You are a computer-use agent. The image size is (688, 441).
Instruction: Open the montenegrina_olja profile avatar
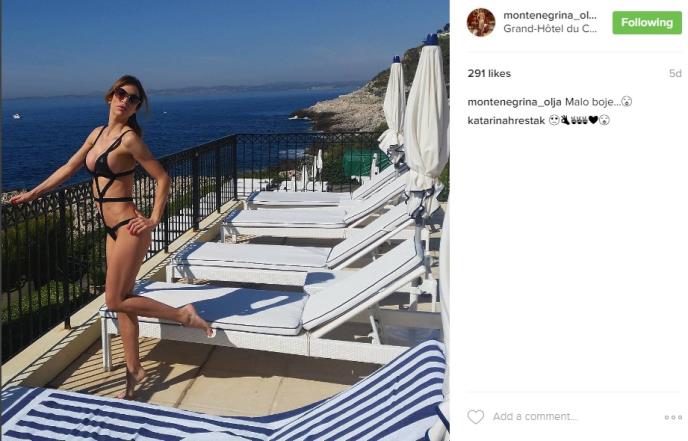point(481,22)
